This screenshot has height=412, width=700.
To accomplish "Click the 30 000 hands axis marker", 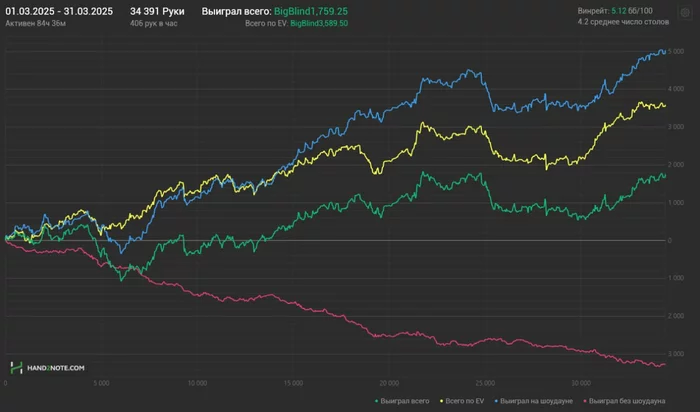I will 582,382.
